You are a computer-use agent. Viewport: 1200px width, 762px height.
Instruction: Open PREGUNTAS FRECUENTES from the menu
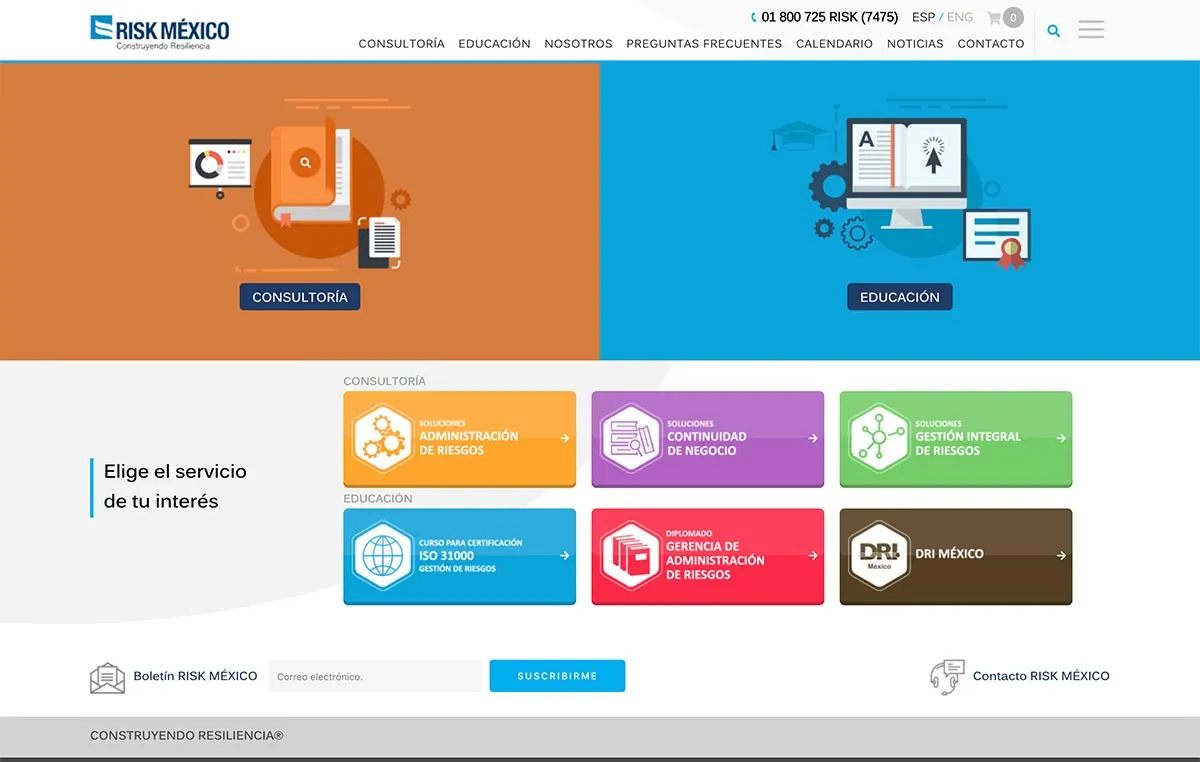point(704,44)
